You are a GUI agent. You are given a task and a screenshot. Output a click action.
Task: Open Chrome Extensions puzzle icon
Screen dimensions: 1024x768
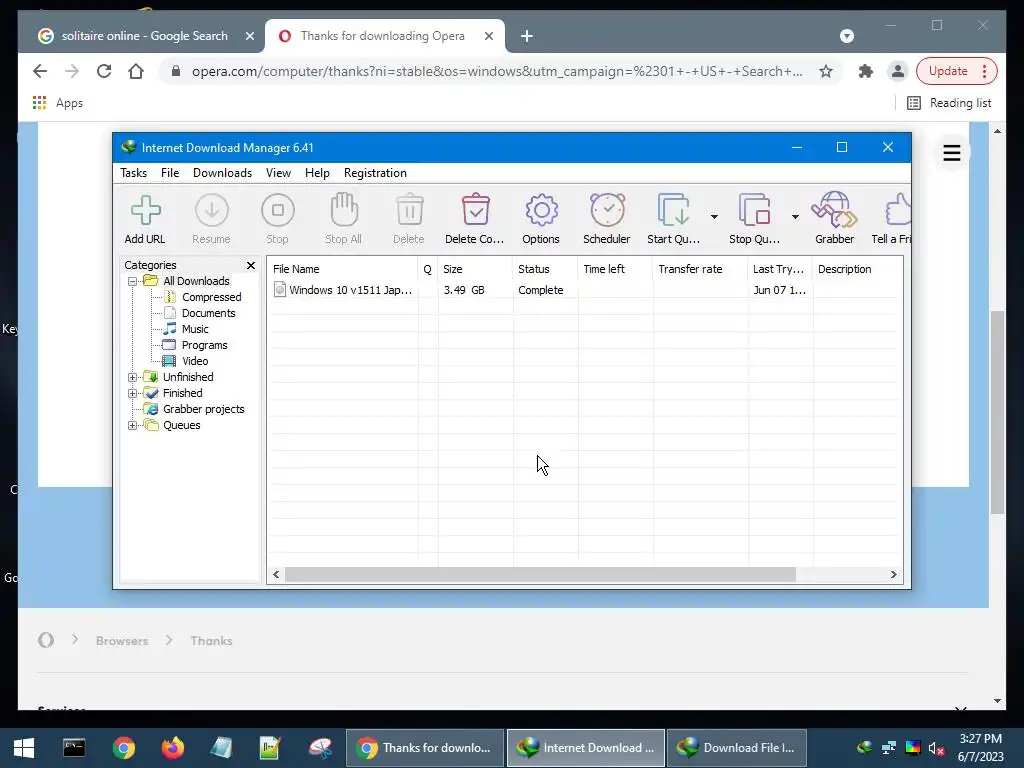point(865,71)
